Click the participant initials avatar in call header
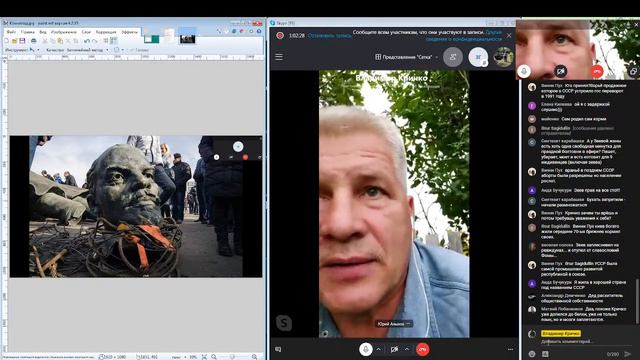 tap(478, 57)
